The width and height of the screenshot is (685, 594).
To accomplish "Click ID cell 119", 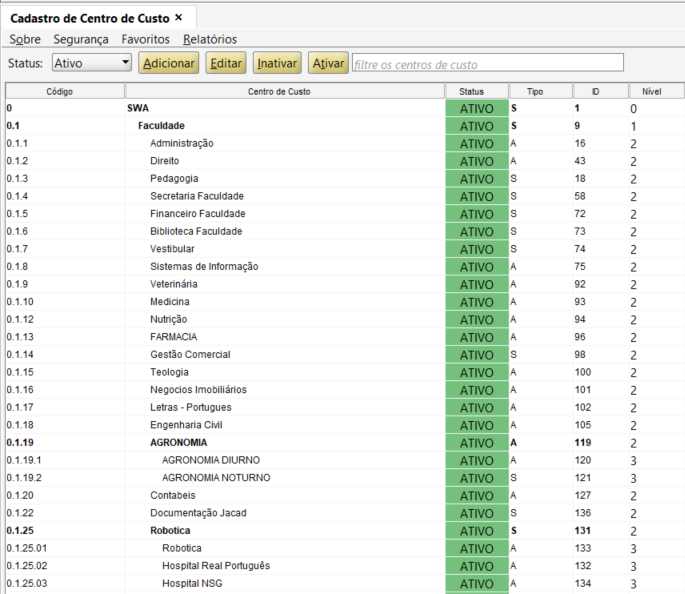I will pyautogui.click(x=601, y=442).
